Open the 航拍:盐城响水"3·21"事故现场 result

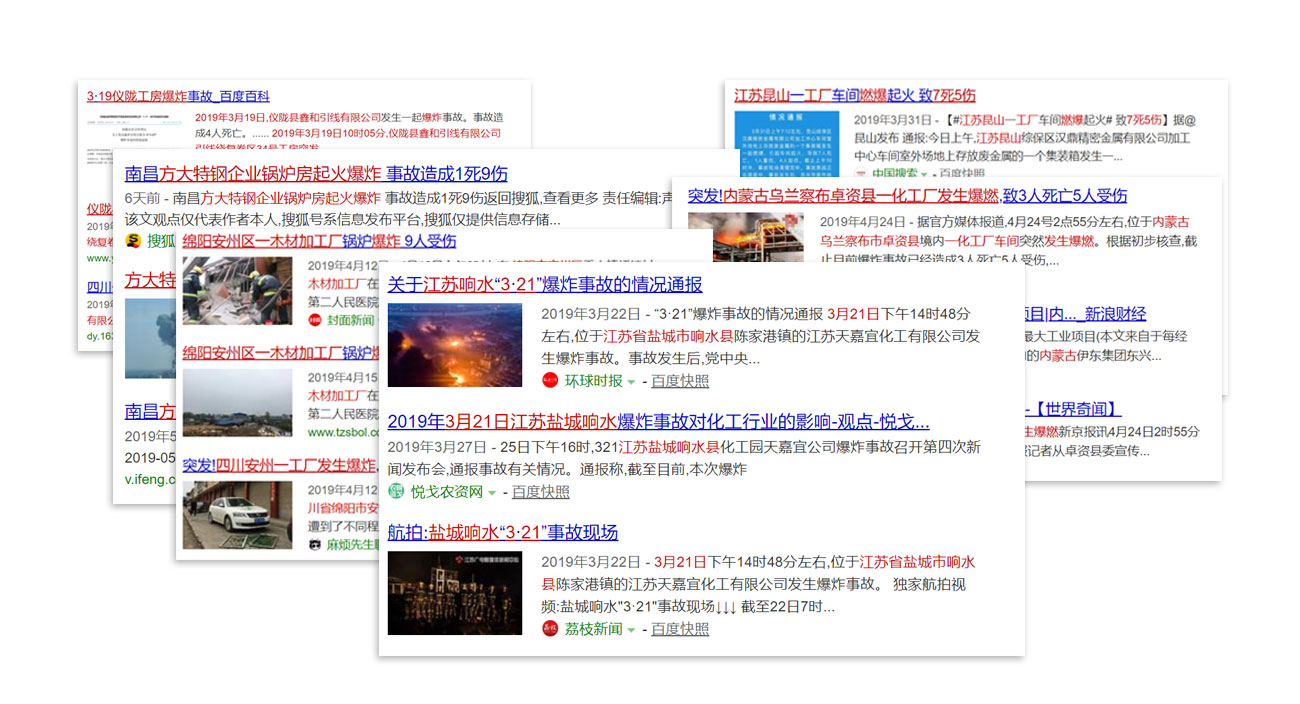(503, 532)
